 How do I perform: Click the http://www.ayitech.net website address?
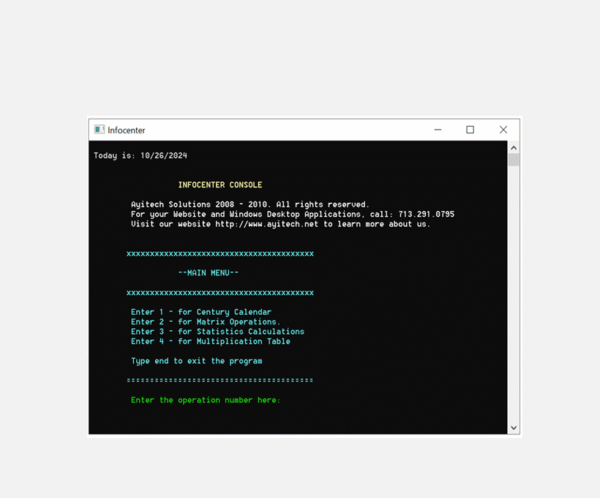pos(266,224)
